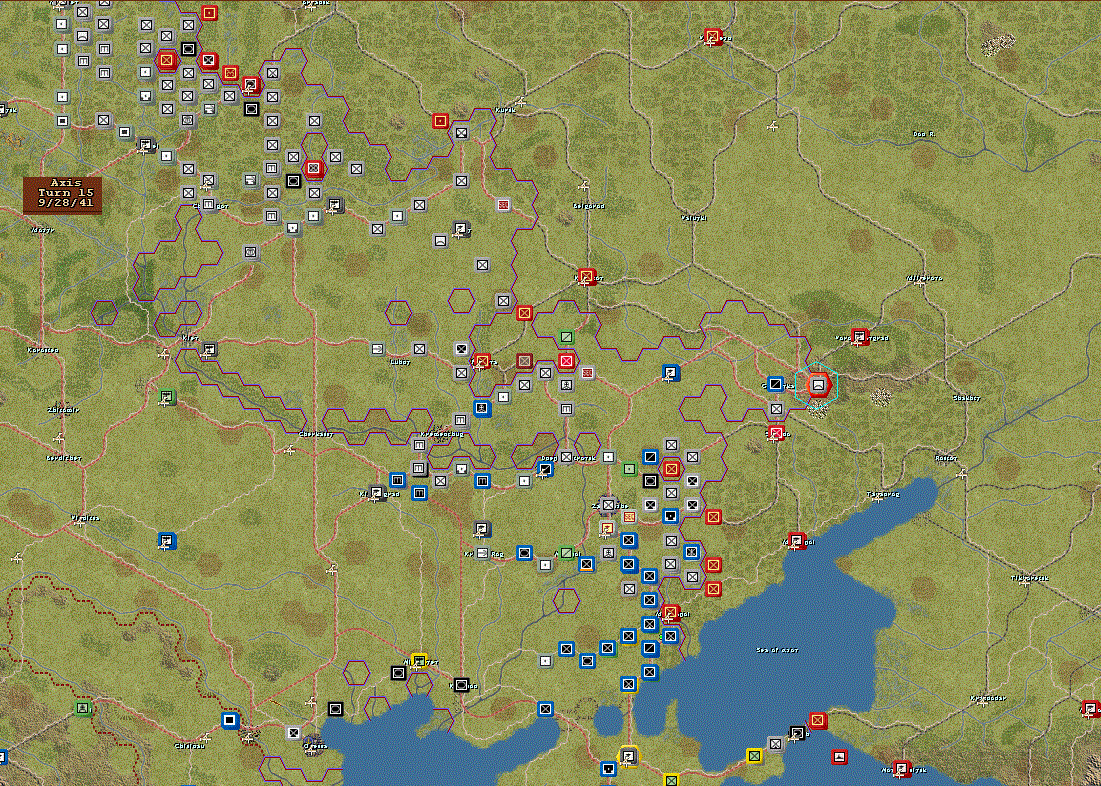The width and height of the screenshot is (1101, 786).
Task: Select the green diagonal-slash counter north of Poltava line
Action: pyautogui.click(x=567, y=337)
